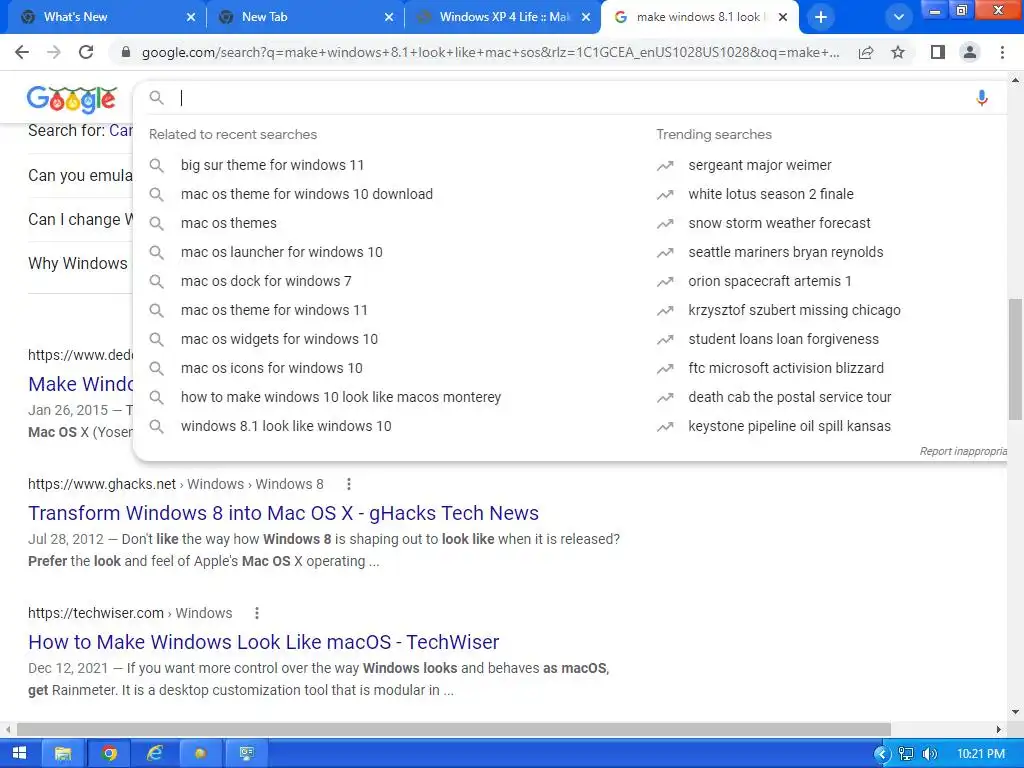
Task: Reload the current Google page
Action: point(86,52)
